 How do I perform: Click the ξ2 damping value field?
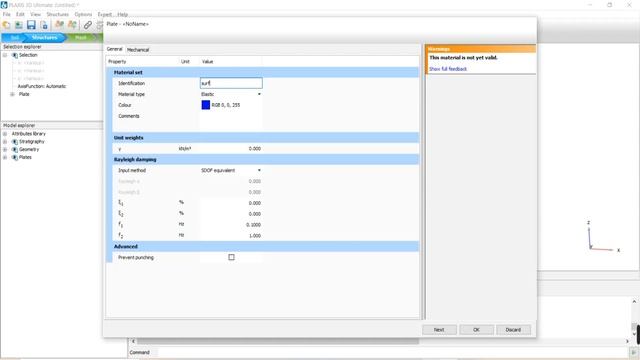coord(231,214)
